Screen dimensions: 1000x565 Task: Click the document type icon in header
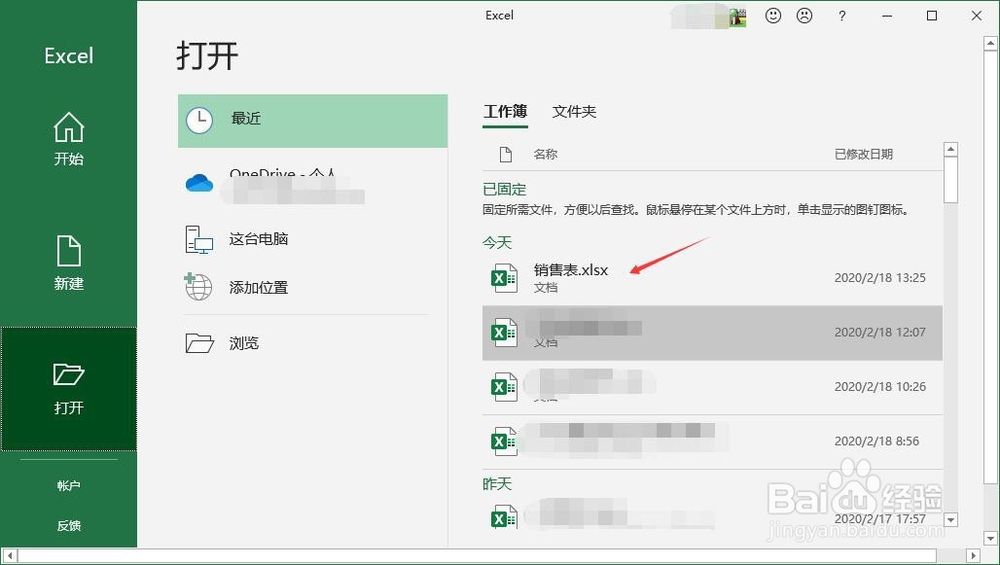(x=506, y=154)
